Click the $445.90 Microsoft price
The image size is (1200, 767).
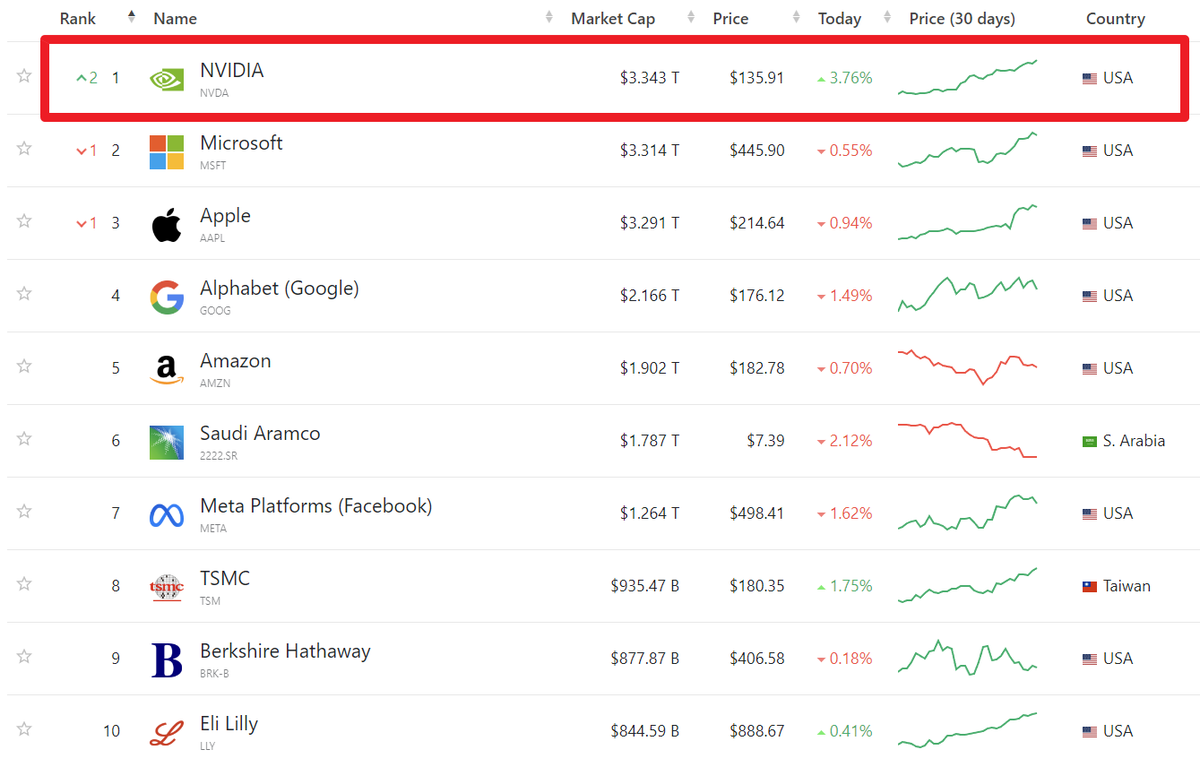click(x=757, y=151)
